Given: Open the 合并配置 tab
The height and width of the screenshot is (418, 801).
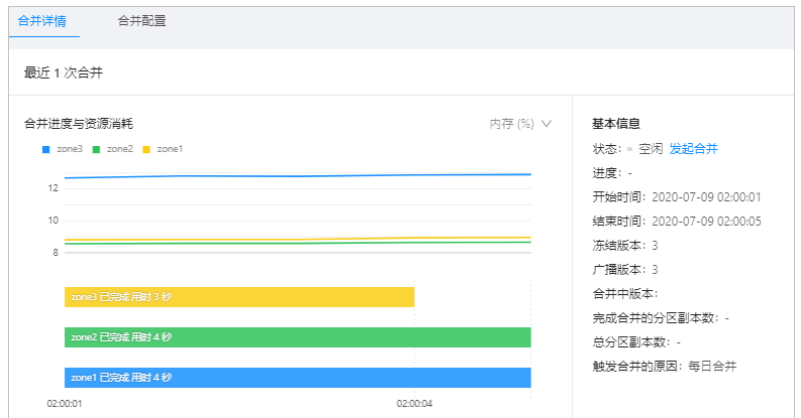Looking at the screenshot, I should point(141,19).
